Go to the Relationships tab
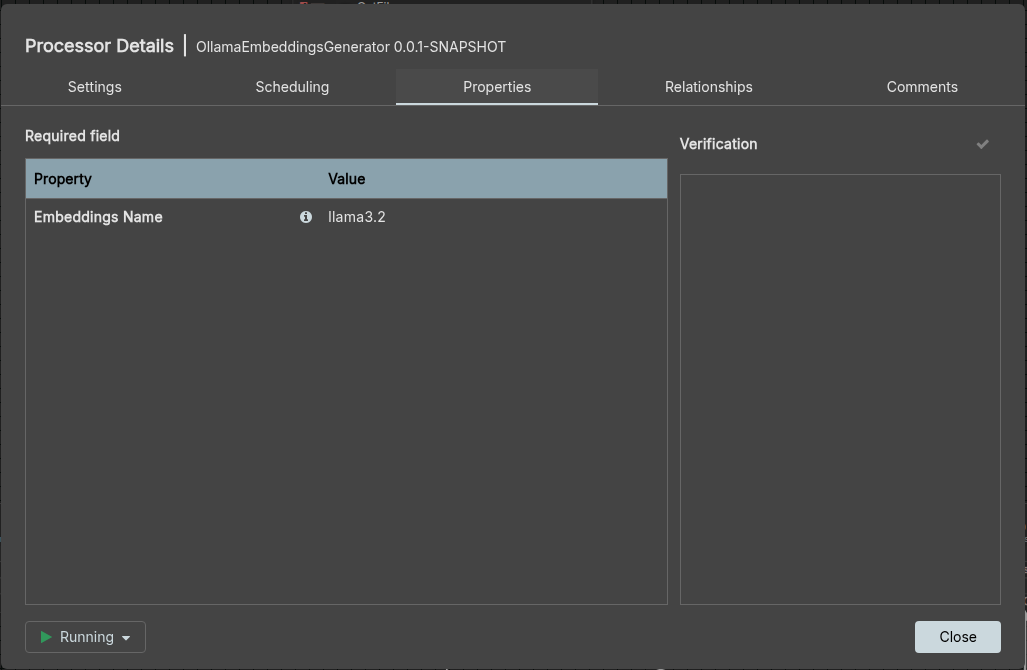 tap(708, 87)
